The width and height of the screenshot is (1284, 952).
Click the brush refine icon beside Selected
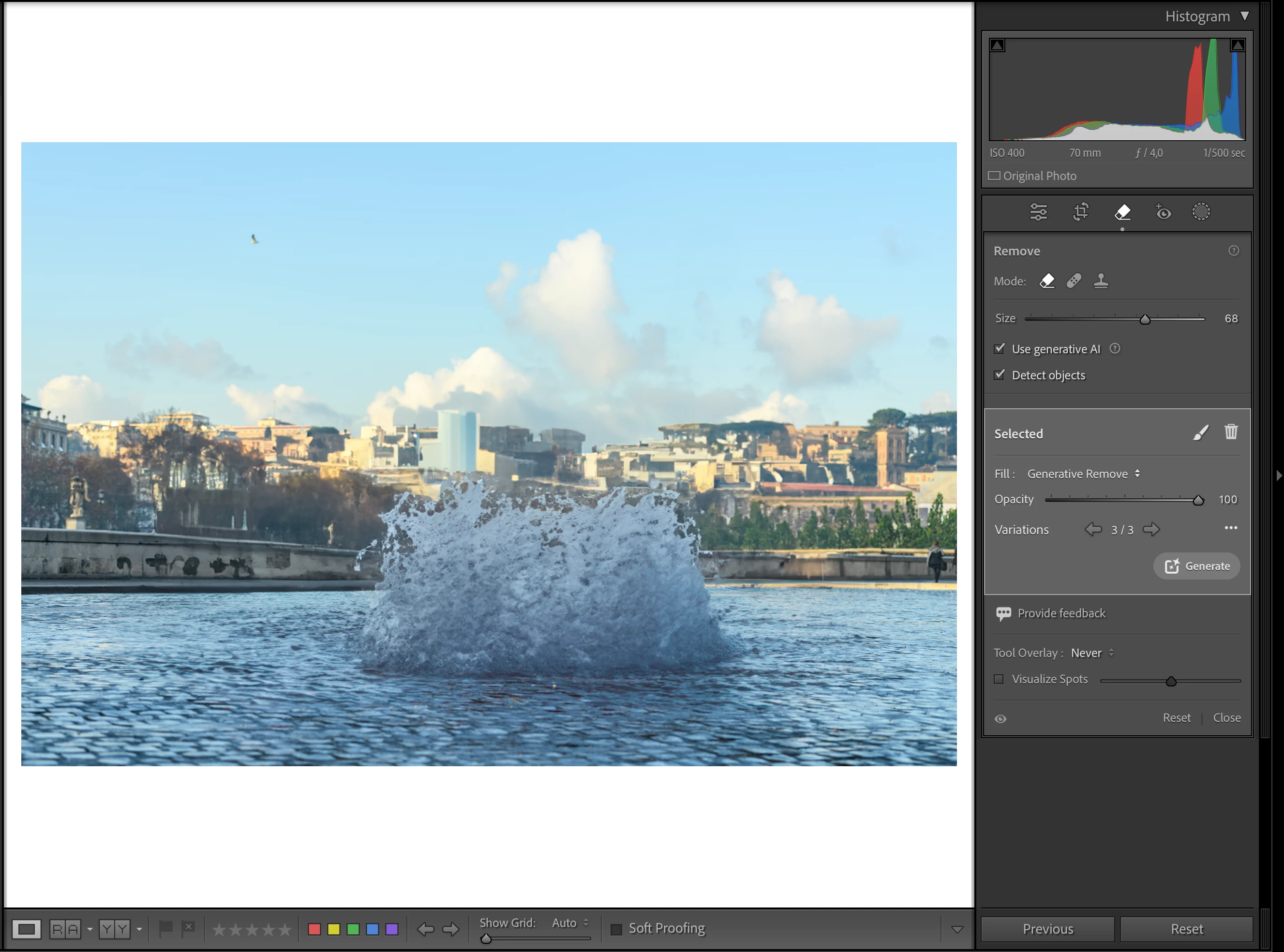pos(1200,433)
